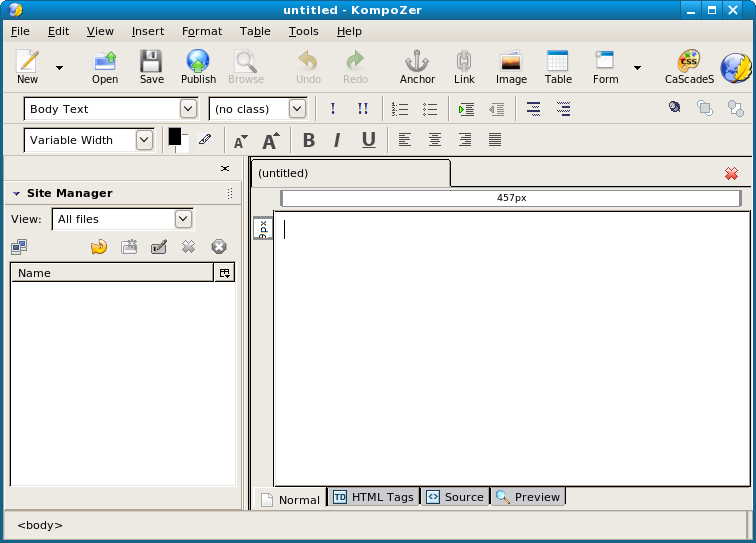The width and height of the screenshot is (756, 543).
Task: Switch to the Source tab
Action: click(455, 497)
